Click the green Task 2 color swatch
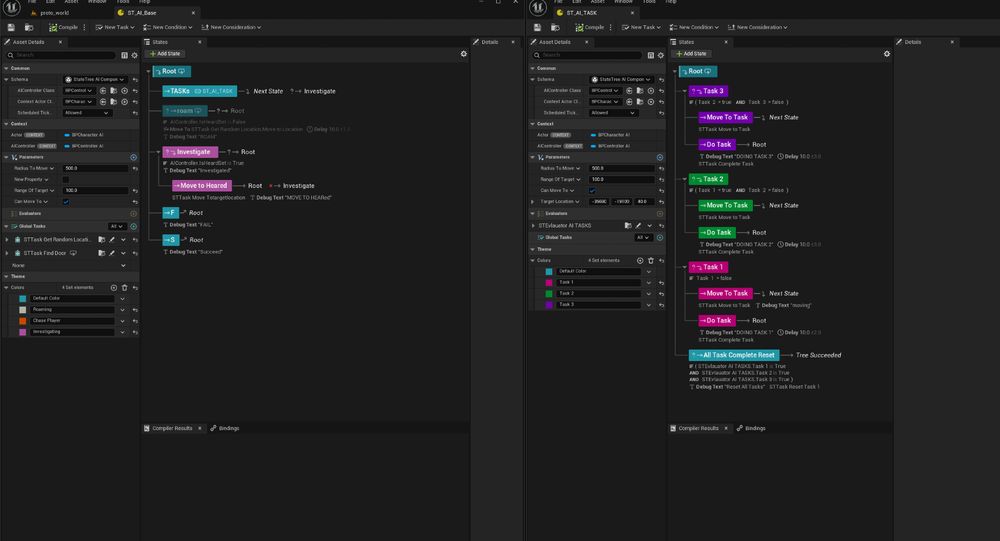 pos(549,293)
